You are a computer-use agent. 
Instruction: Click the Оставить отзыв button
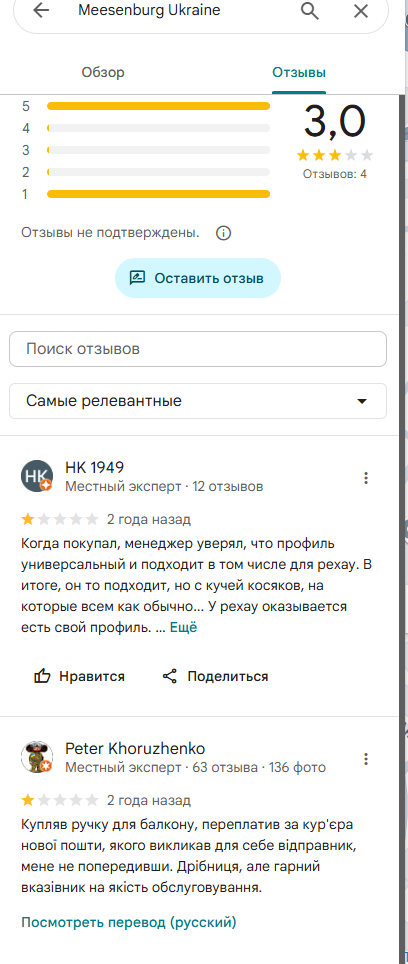[198, 279]
